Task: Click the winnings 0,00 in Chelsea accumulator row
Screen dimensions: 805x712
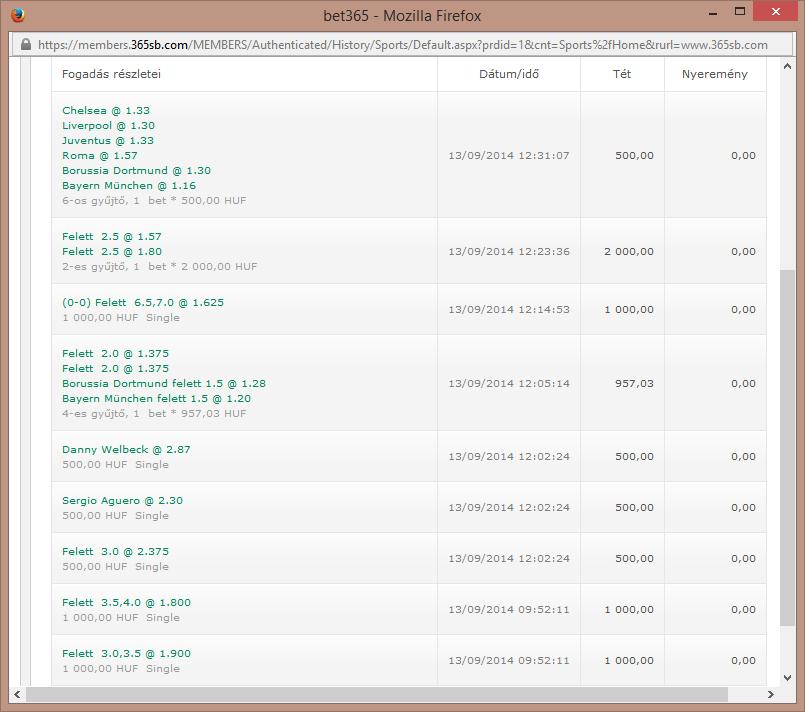Action: [x=743, y=156]
